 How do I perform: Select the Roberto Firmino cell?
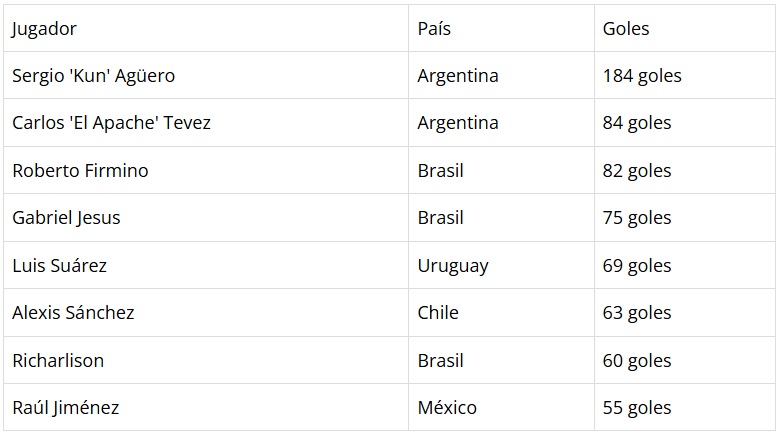click(x=80, y=171)
